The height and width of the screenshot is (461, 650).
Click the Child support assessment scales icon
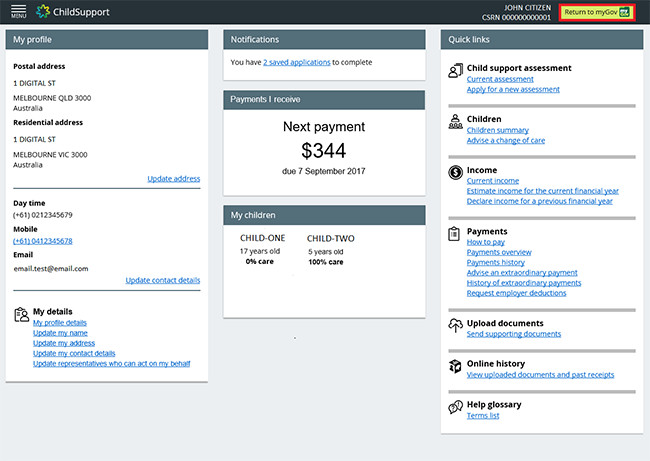click(454, 69)
